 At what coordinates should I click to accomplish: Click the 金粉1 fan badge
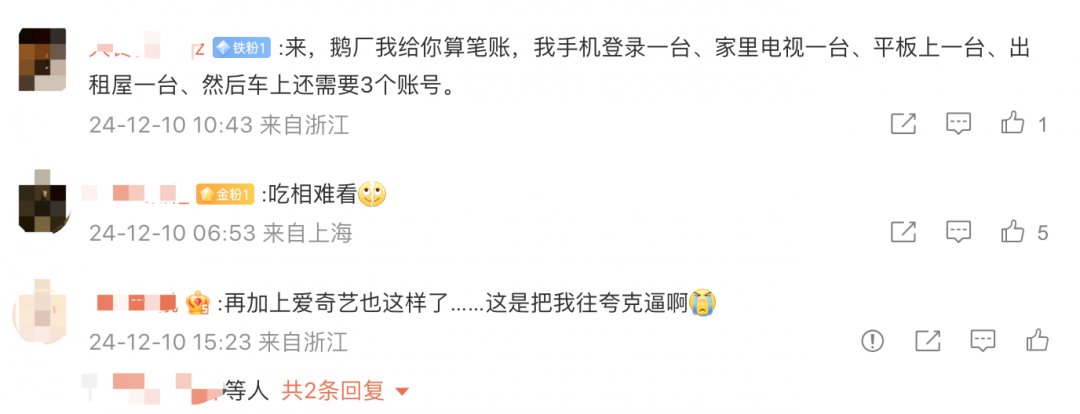tap(226, 195)
